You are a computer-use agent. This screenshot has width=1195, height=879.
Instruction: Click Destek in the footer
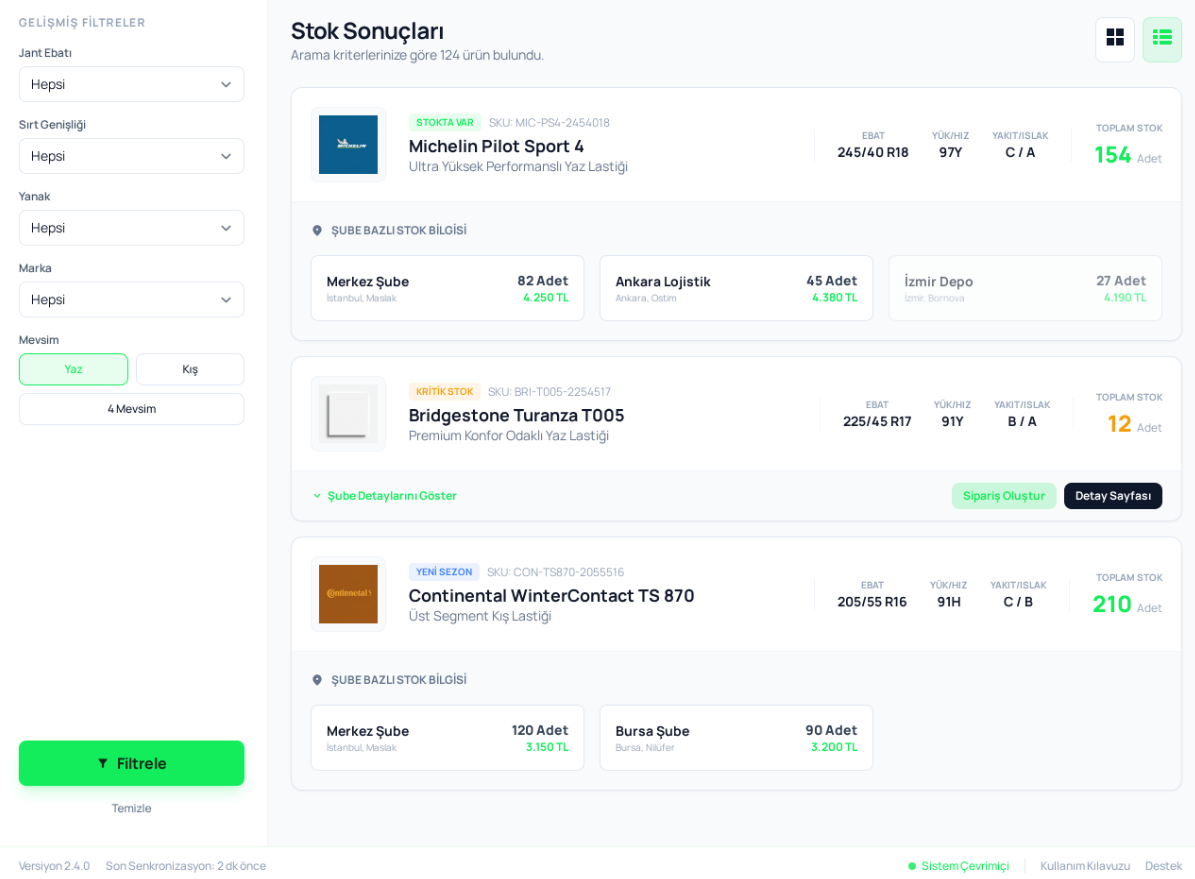pos(1163,866)
